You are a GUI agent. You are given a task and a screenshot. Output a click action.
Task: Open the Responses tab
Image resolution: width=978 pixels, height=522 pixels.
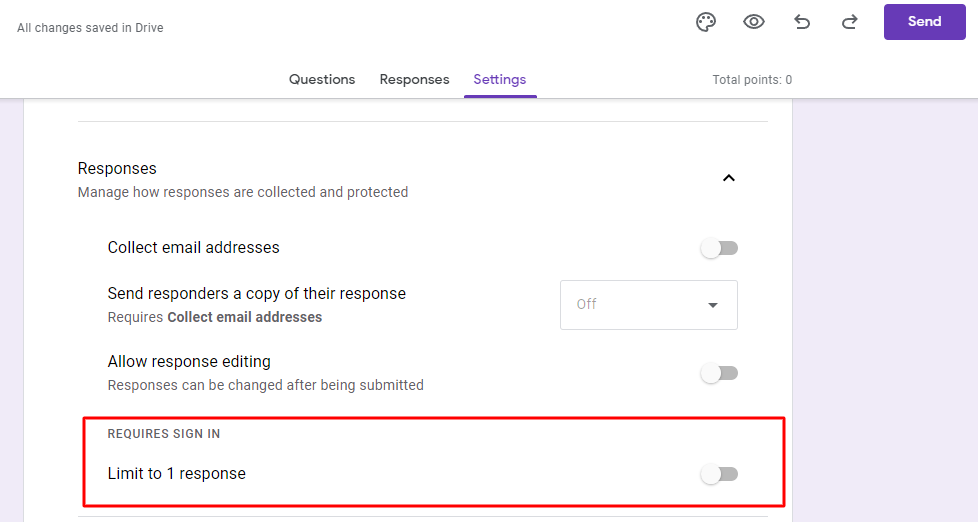tap(414, 79)
